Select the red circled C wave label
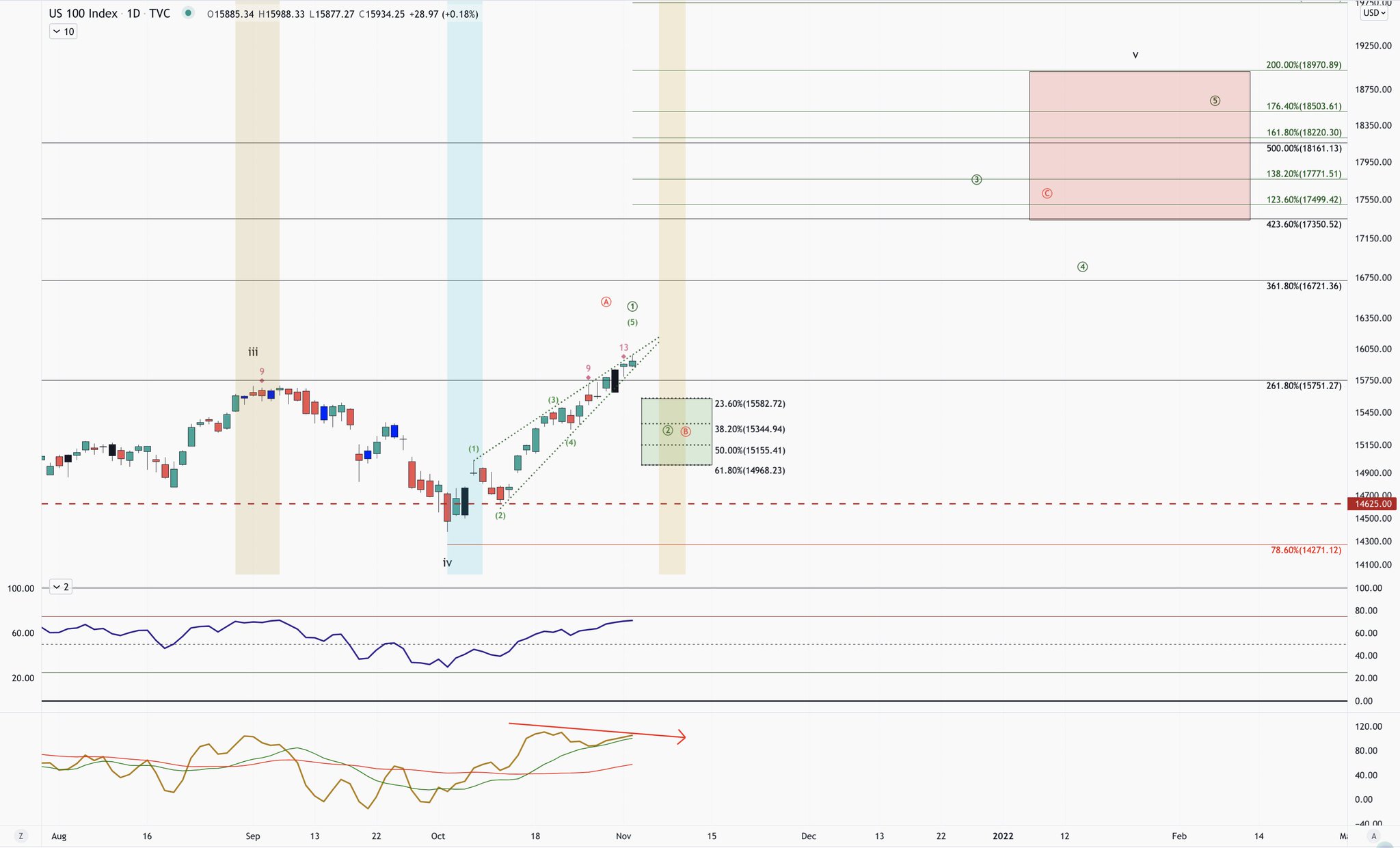Image resolution: width=1400 pixels, height=848 pixels. point(1047,194)
